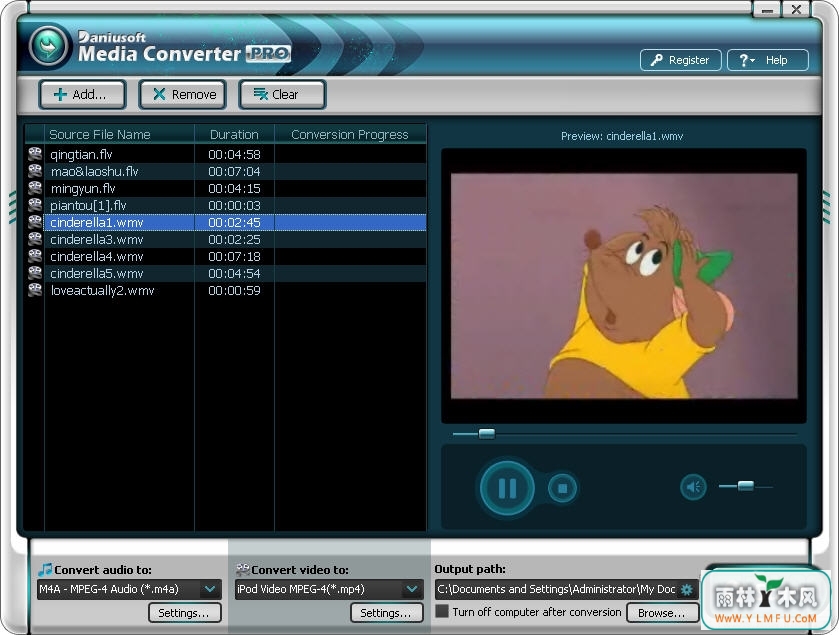
Task: Click film icon beside cinderella3.wmv
Action: click(x=35, y=239)
